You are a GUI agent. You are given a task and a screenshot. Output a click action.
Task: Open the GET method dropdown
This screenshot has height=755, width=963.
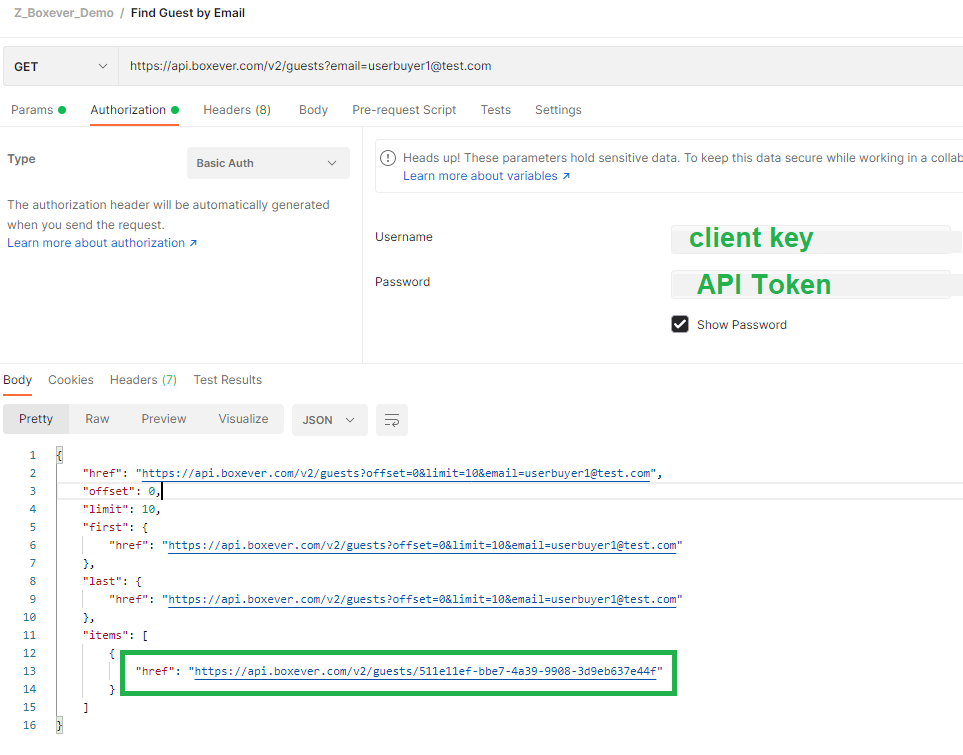[x=60, y=66]
